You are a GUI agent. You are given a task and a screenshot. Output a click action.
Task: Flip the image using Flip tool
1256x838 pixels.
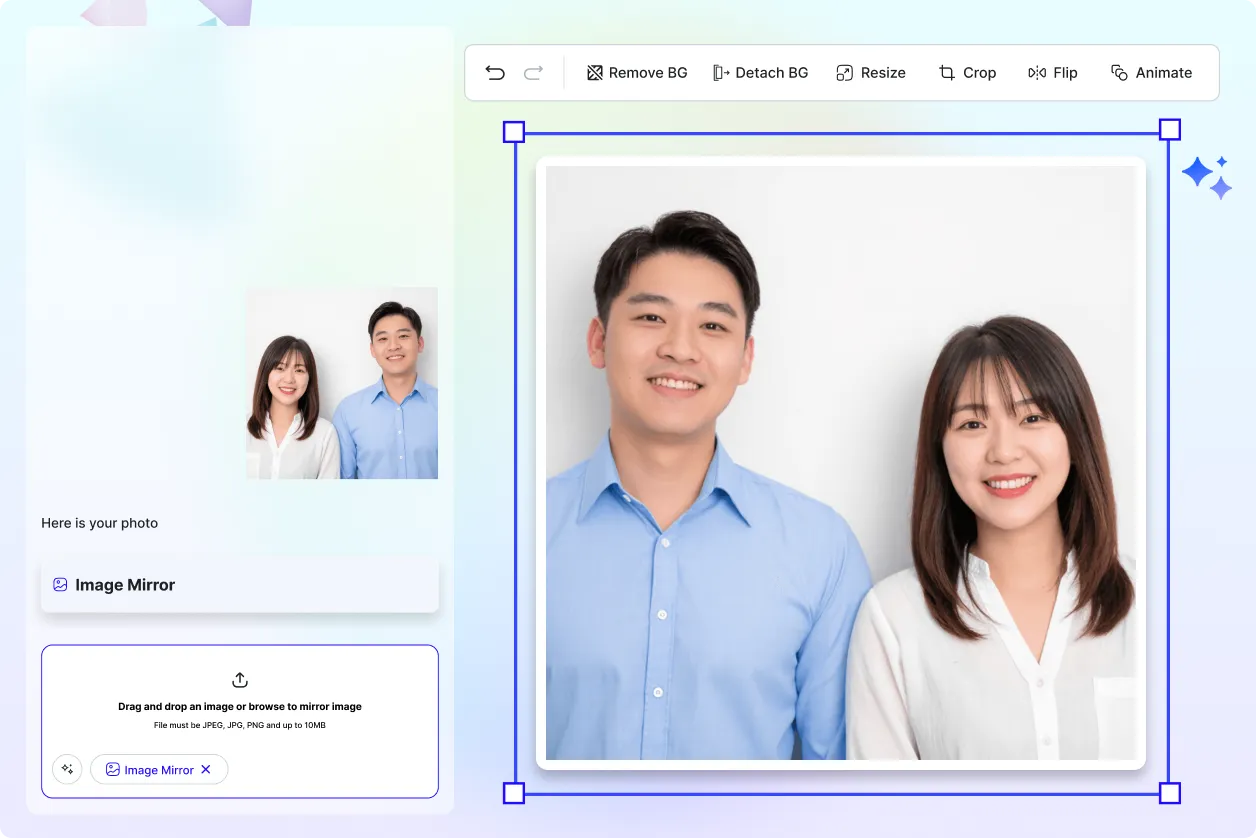pos(1052,73)
